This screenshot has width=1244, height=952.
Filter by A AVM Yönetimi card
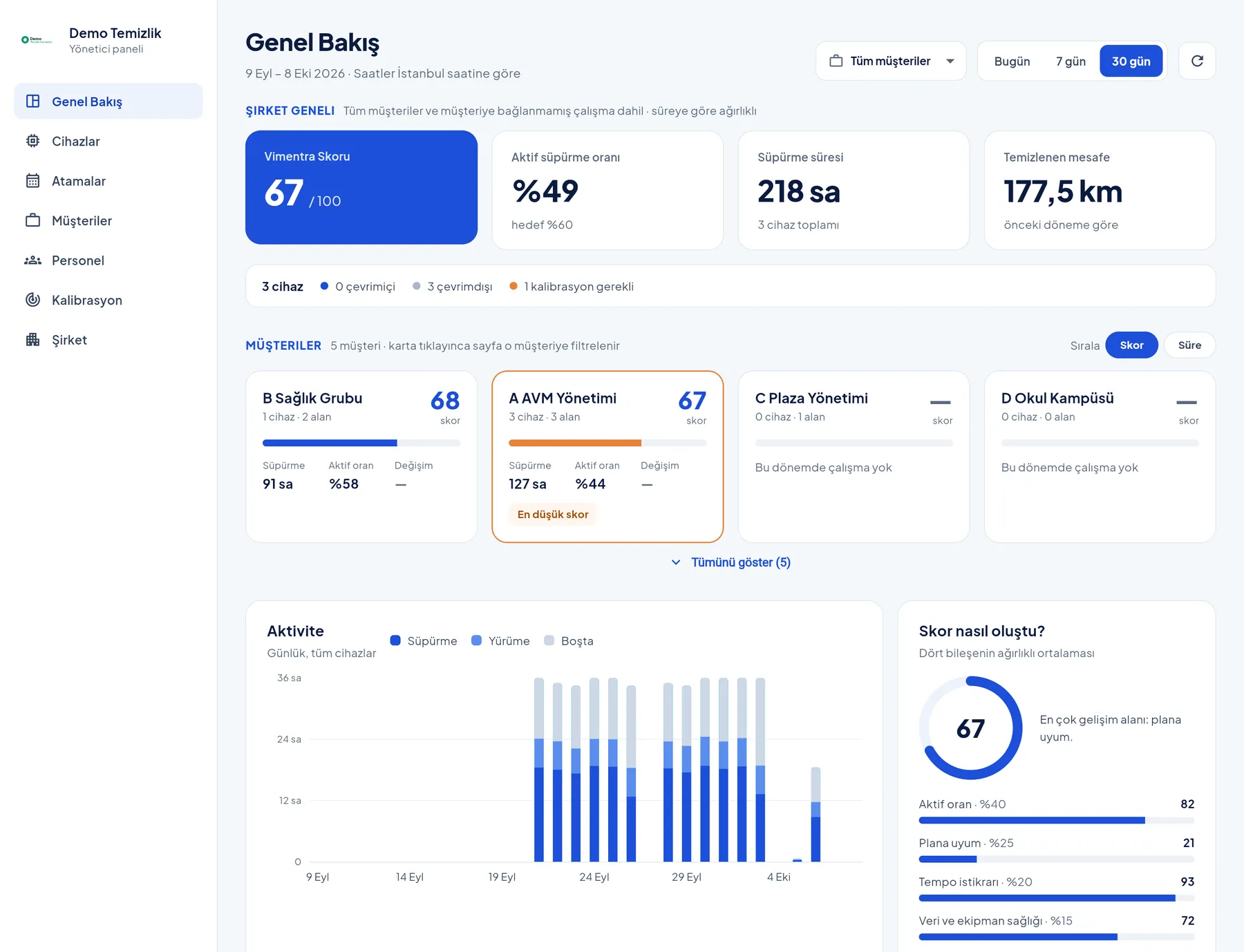pos(607,457)
